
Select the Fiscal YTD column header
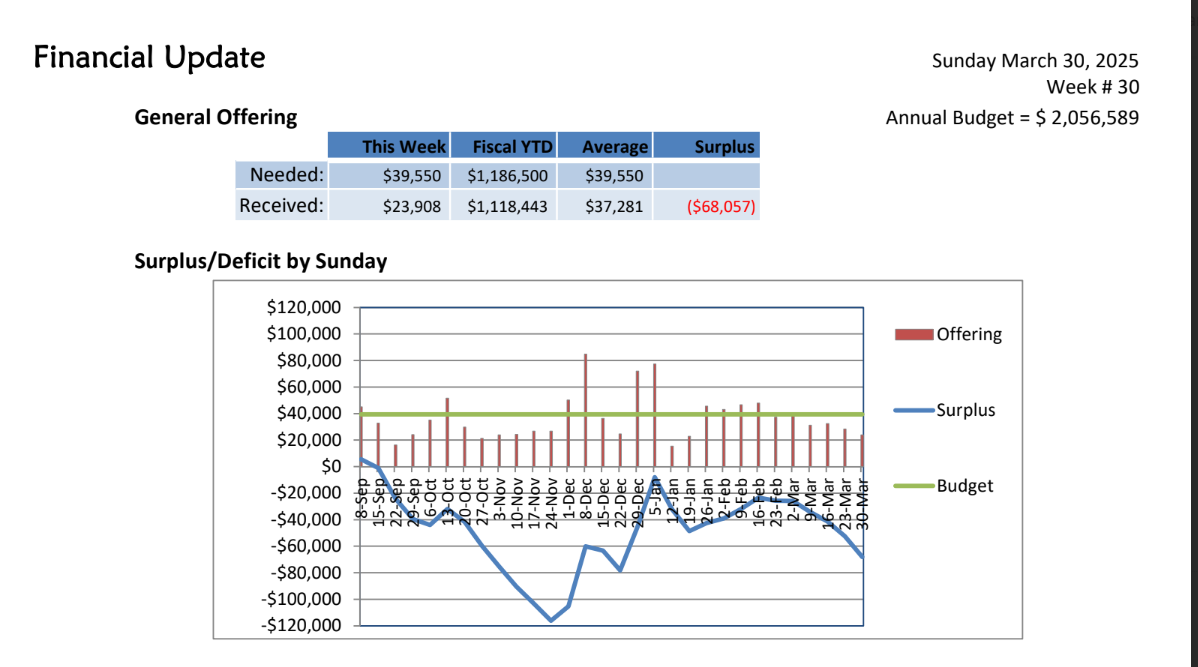point(504,146)
